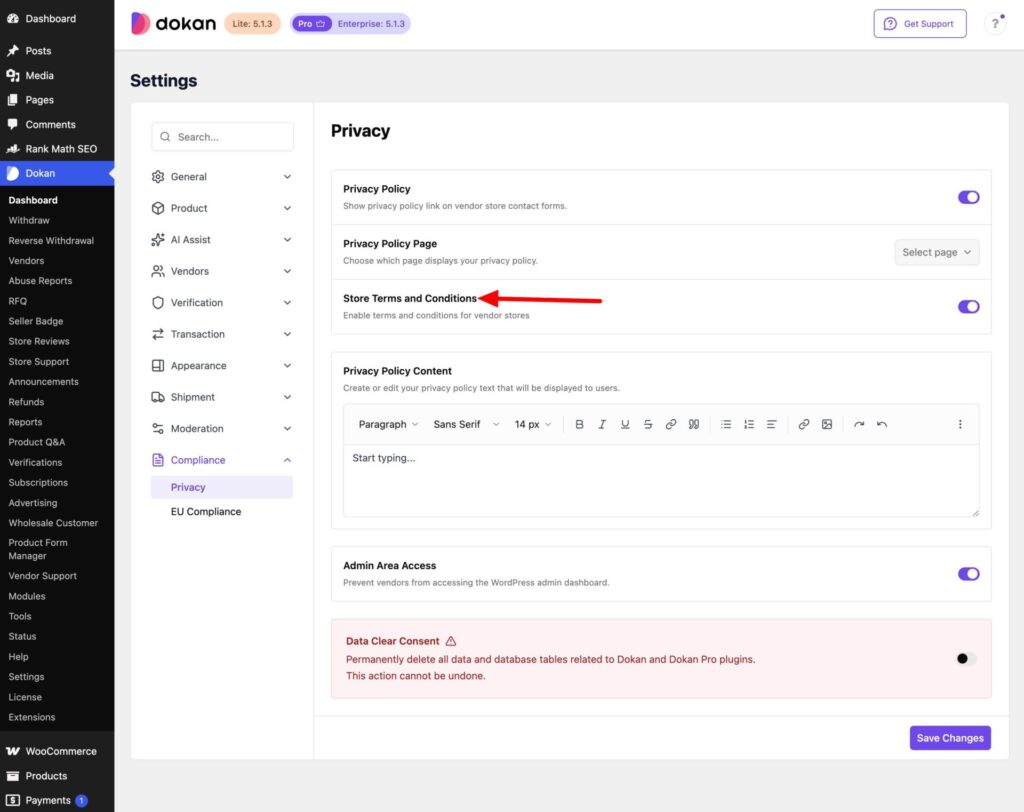This screenshot has width=1024, height=812.
Task: Click the Data Clear Consent warning icon
Action: (451, 641)
